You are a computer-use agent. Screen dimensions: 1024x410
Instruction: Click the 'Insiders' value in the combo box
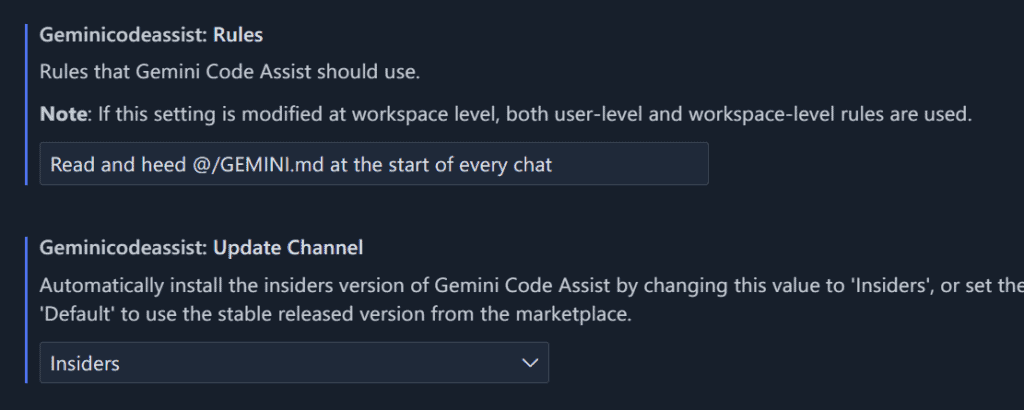(x=85, y=363)
